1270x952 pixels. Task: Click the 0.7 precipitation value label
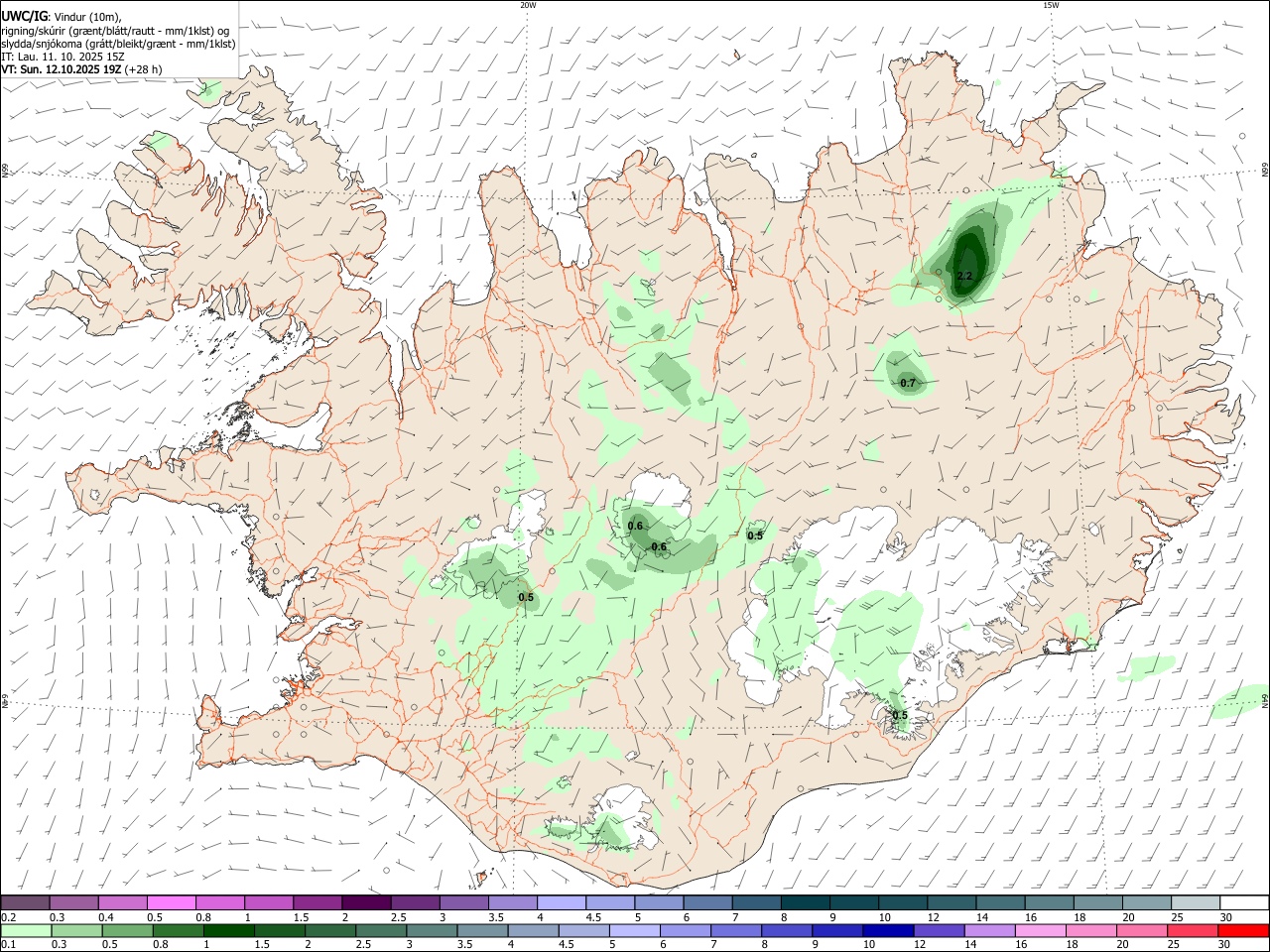click(908, 383)
